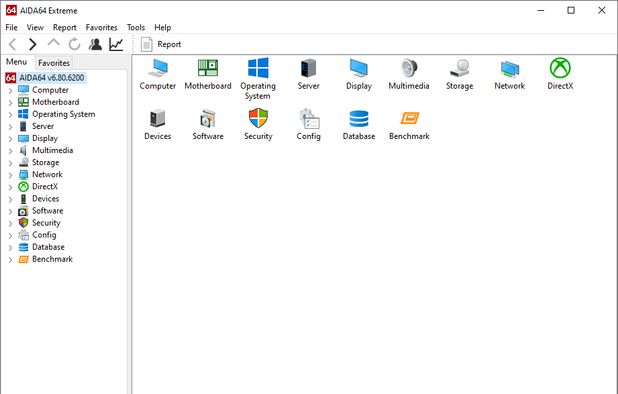This screenshot has width=618, height=394.
Task: Open the File menu
Action: click(x=11, y=28)
